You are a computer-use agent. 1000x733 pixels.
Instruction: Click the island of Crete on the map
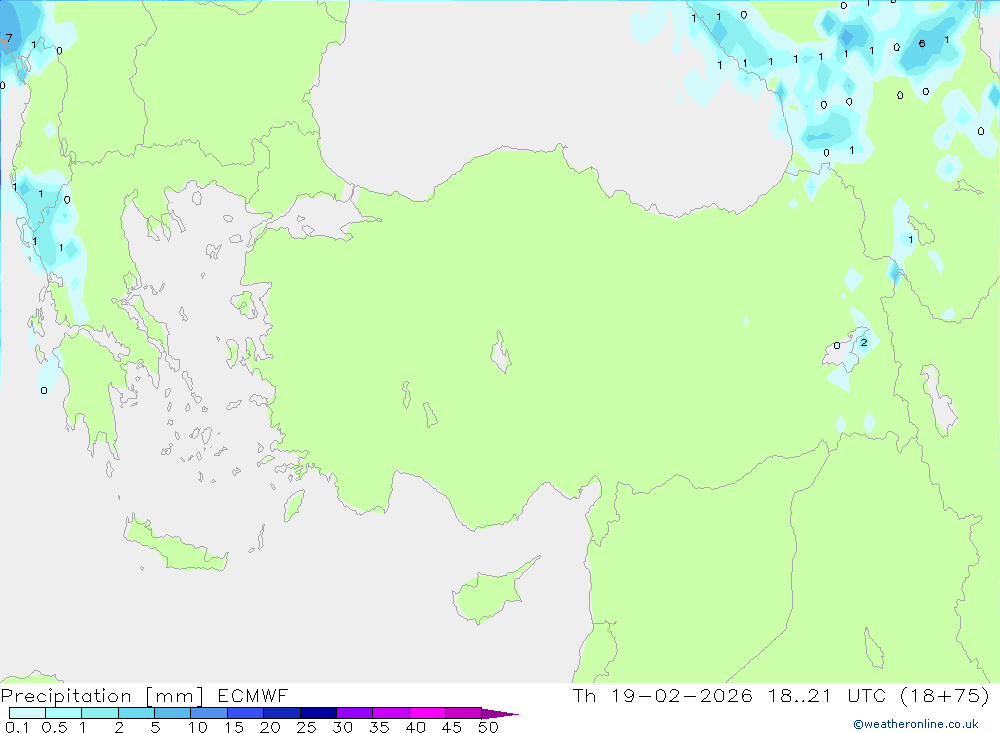pyautogui.click(x=175, y=545)
